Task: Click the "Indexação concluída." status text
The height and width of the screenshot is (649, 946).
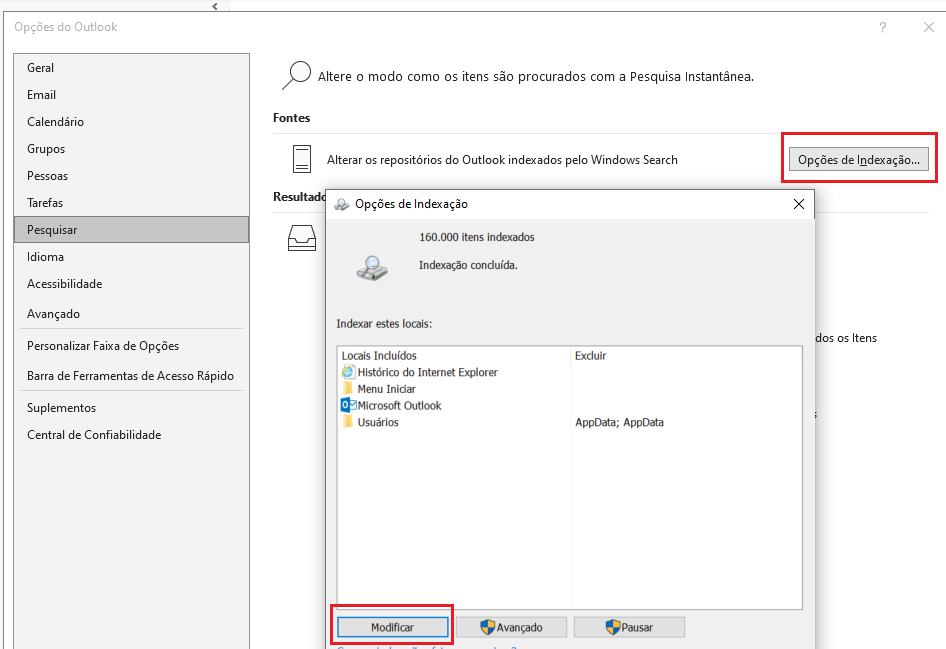Action: (468, 265)
